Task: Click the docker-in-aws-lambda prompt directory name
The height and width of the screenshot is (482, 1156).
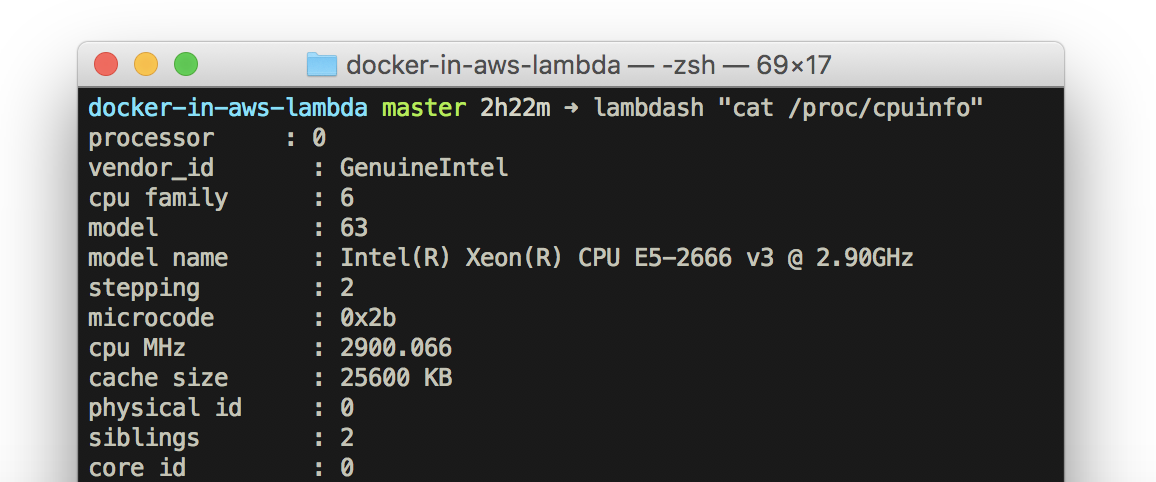Action: click(228, 108)
